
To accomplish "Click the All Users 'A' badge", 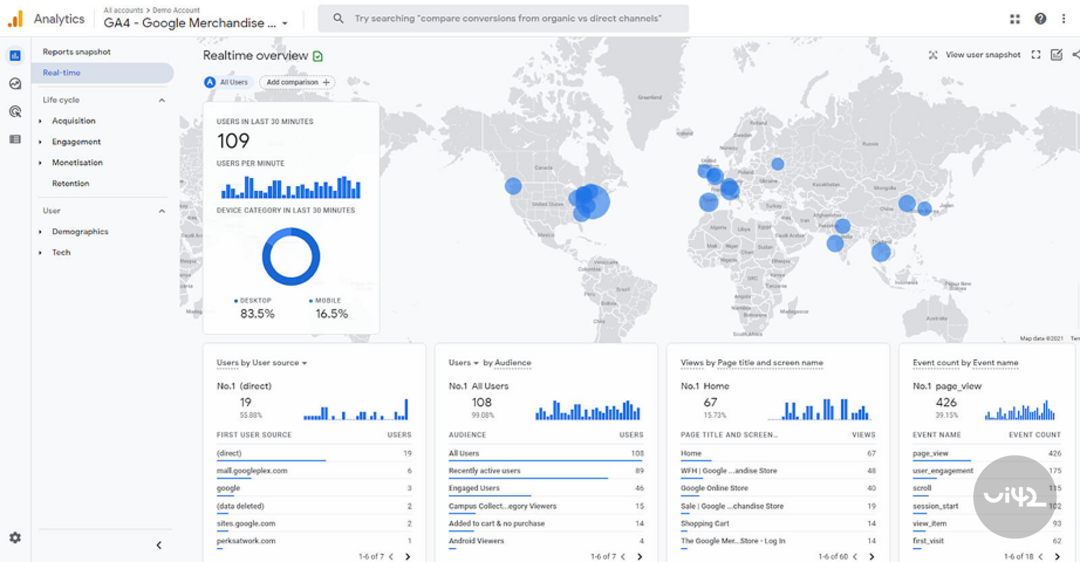I will click(210, 82).
